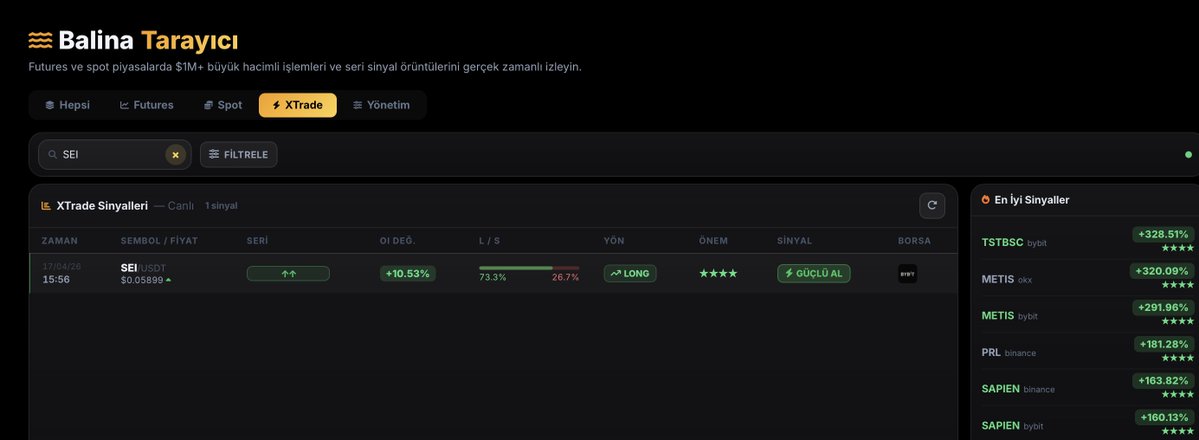
Task: Click the double up-arrow series badge
Action: click(x=288, y=273)
